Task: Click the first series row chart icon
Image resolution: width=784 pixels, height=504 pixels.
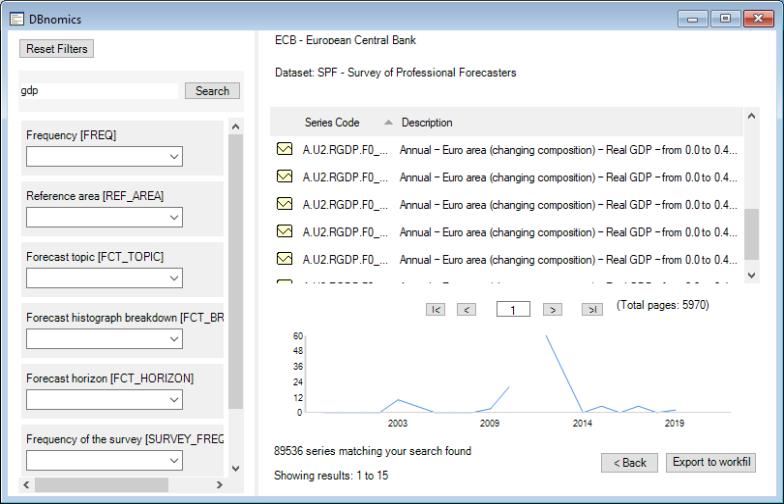Action: (284, 150)
